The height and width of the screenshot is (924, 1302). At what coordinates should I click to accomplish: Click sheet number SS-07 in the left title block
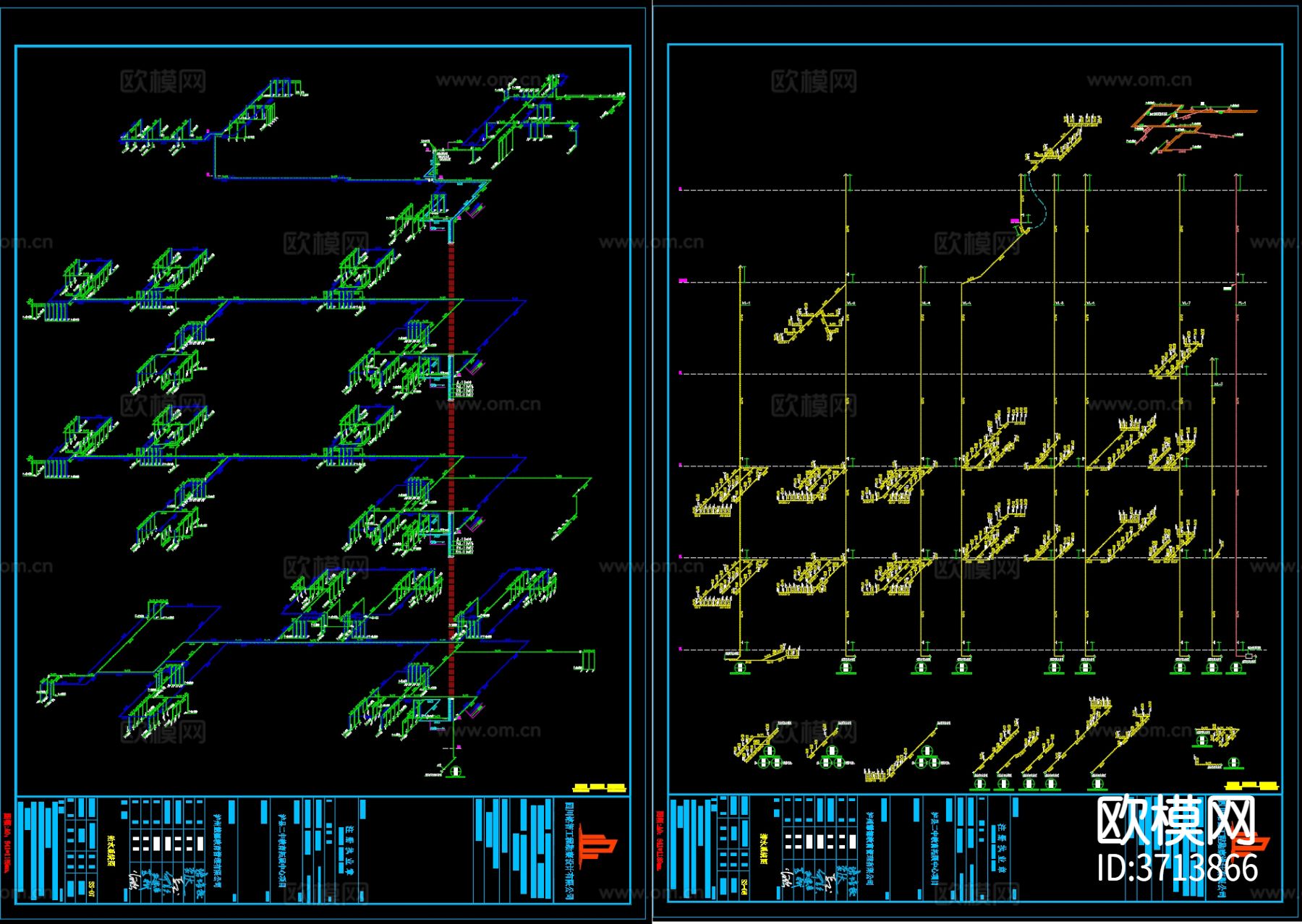(x=92, y=889)
